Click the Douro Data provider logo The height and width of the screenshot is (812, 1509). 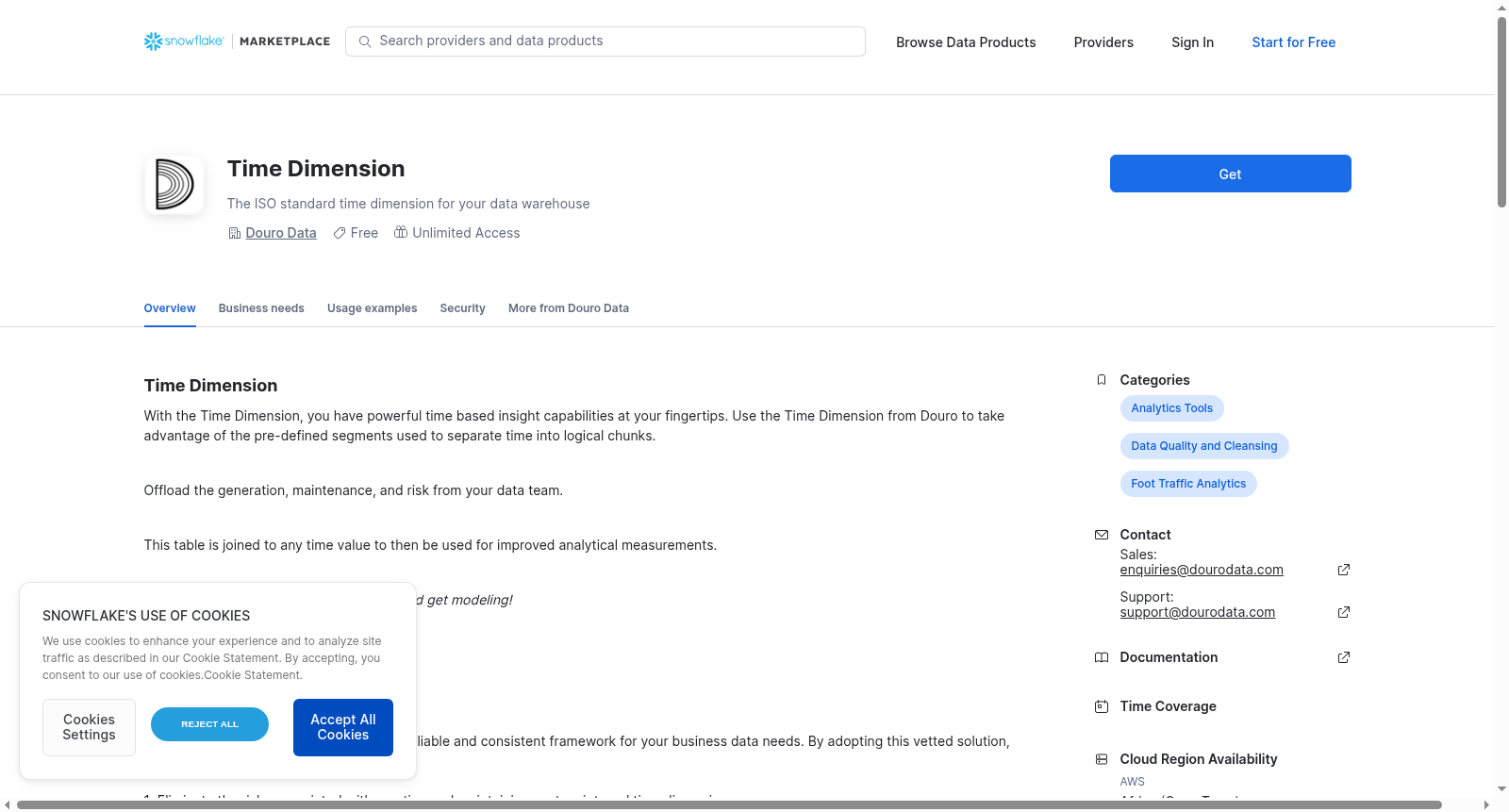(x=174, y=185)
